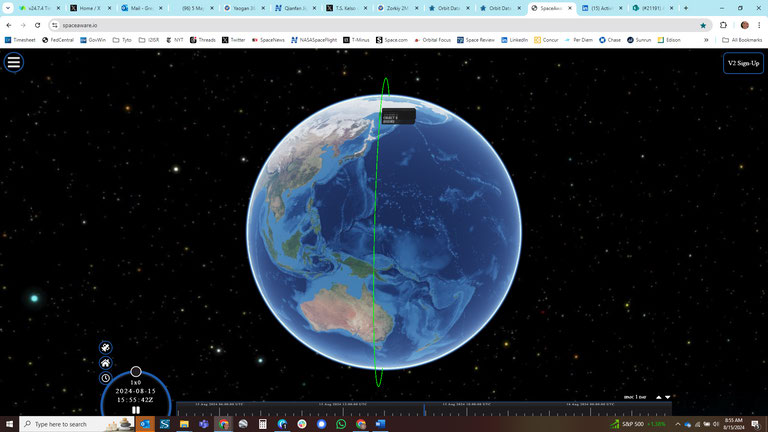Switch to the Yaogan tab
The height and width of the screenshot is (432, 768).
pos(243,8)
